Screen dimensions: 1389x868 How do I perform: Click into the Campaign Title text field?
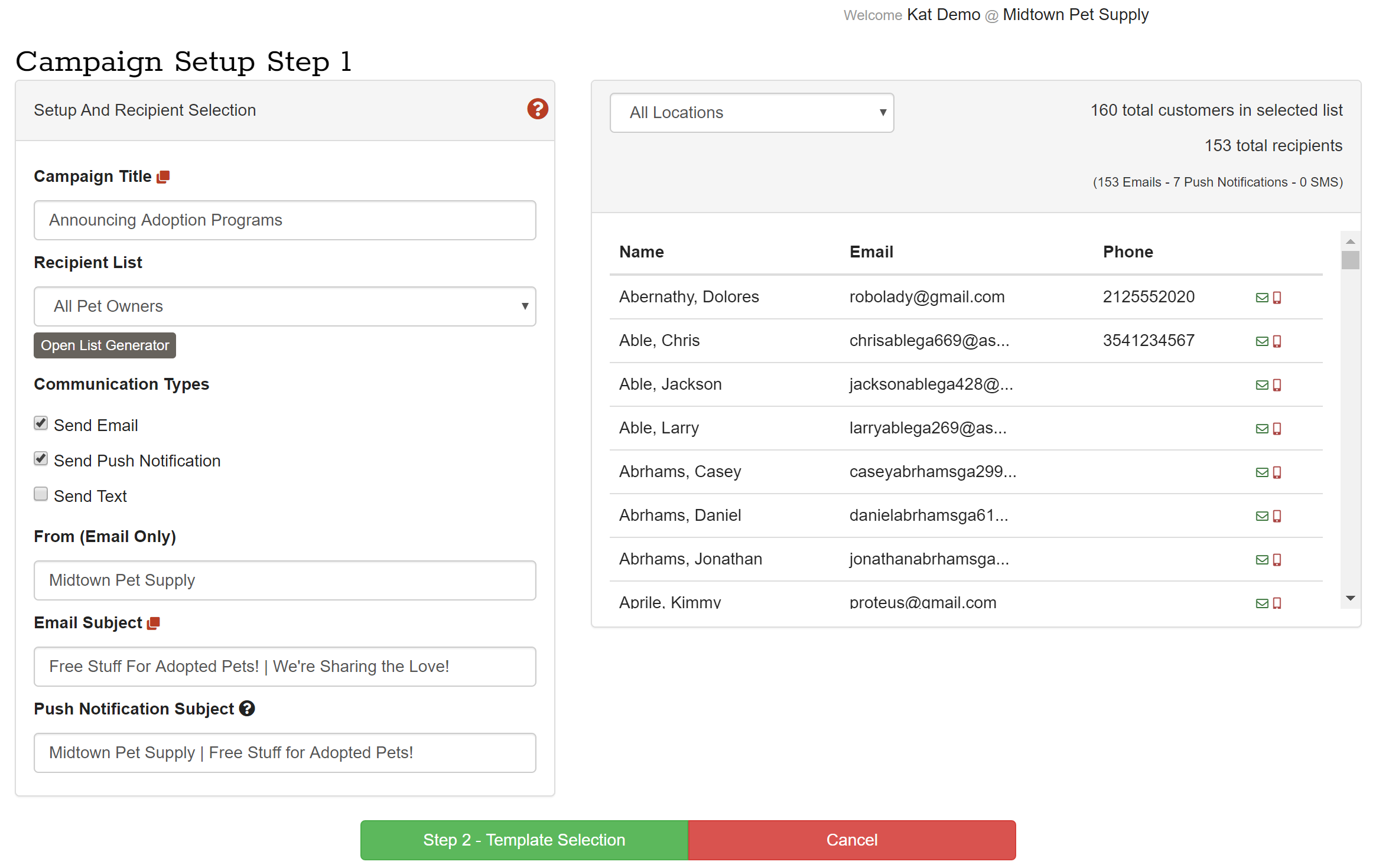[285, 220]
